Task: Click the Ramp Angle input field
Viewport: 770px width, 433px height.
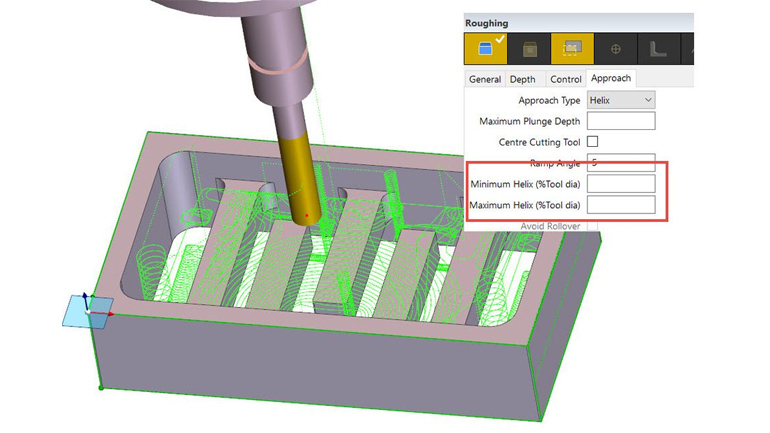Action: pos(620,162)
